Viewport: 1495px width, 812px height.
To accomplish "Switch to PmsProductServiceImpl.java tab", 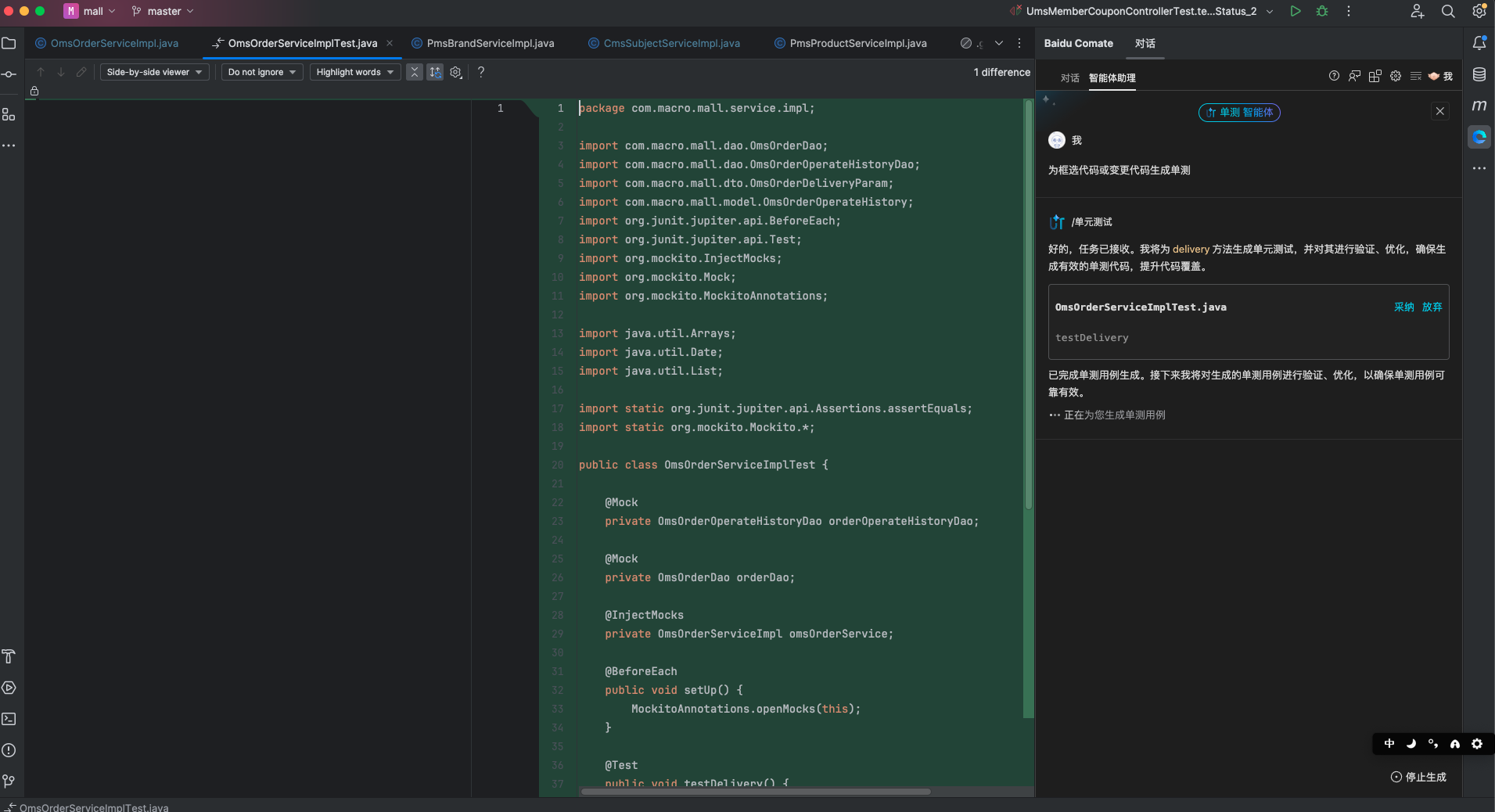I will pyautogui.click(x=850, y=43).
